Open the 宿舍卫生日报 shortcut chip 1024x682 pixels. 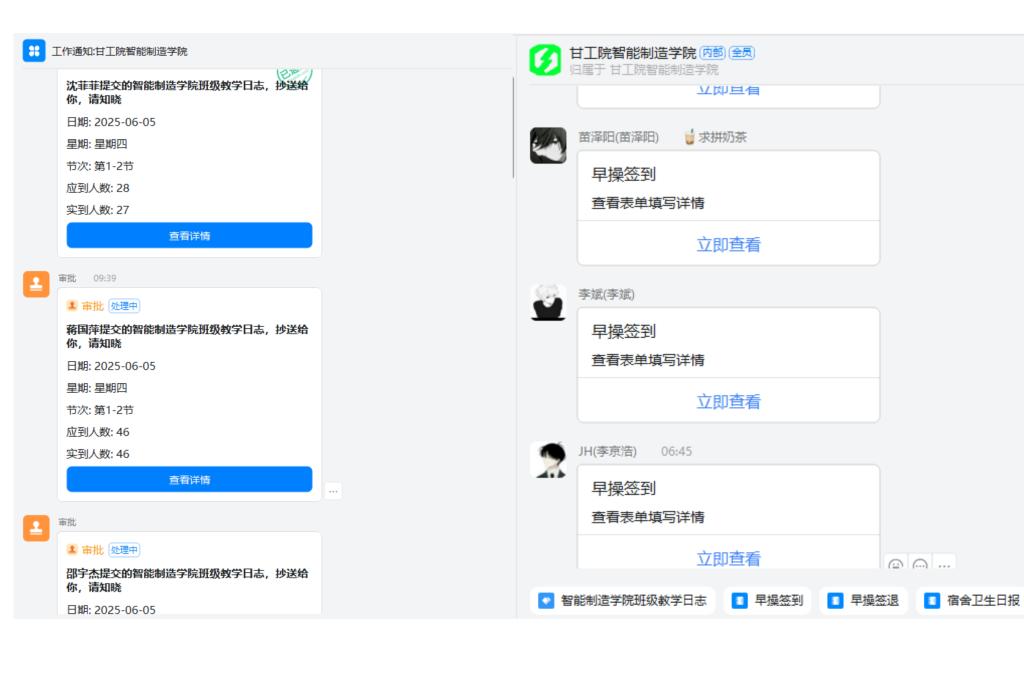[972, 601]
